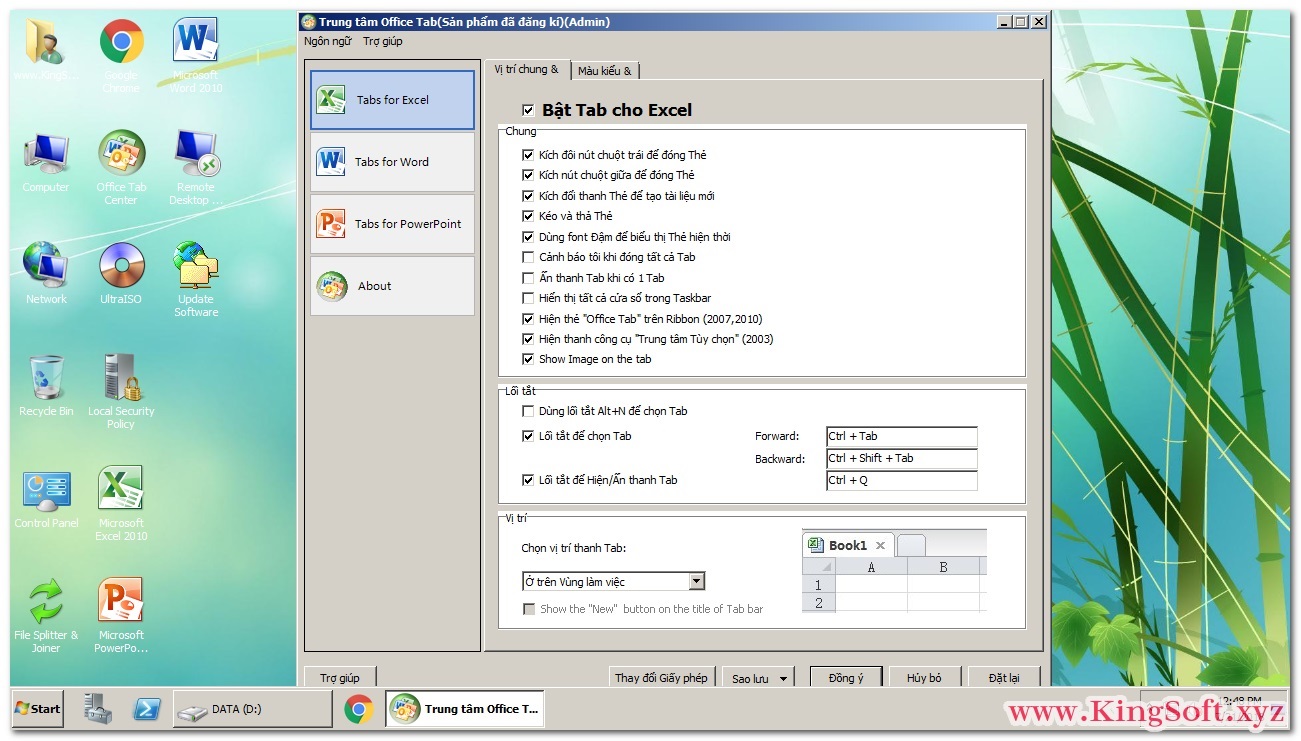Open the Trợ giúp menu
The image size is (1301, 741).
point(383,41)
